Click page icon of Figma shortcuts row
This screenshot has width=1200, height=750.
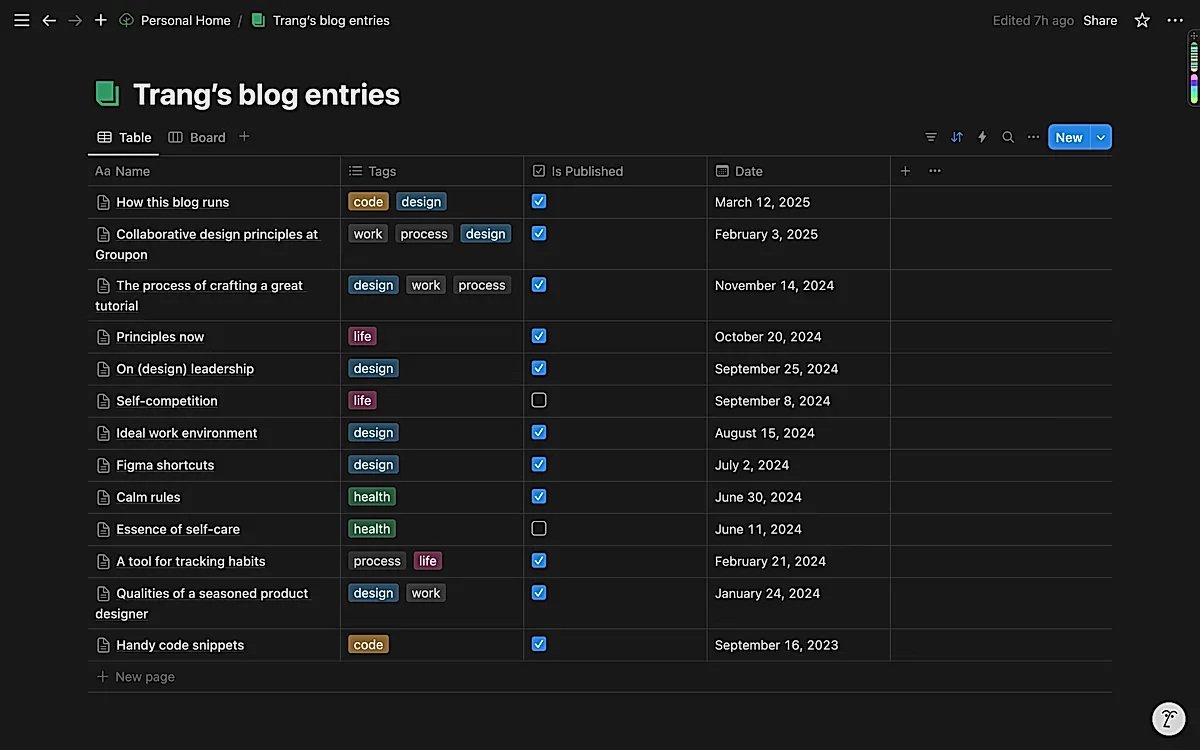pos(103,465)
